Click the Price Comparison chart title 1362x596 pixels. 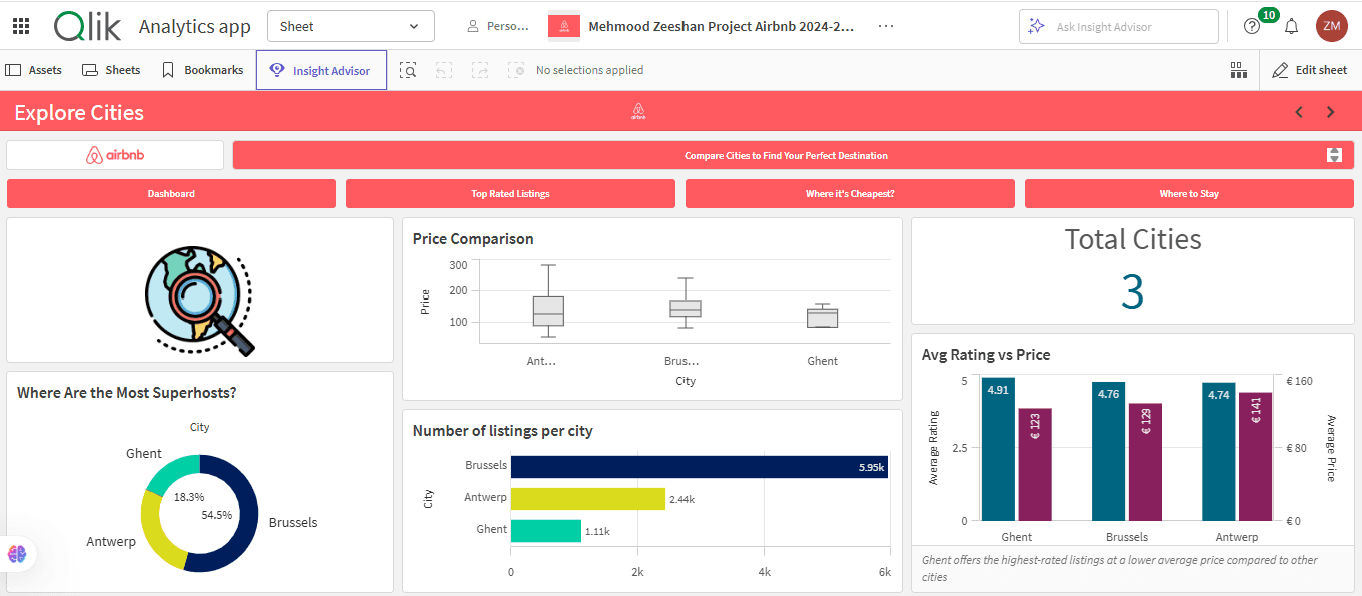[473, 239]
